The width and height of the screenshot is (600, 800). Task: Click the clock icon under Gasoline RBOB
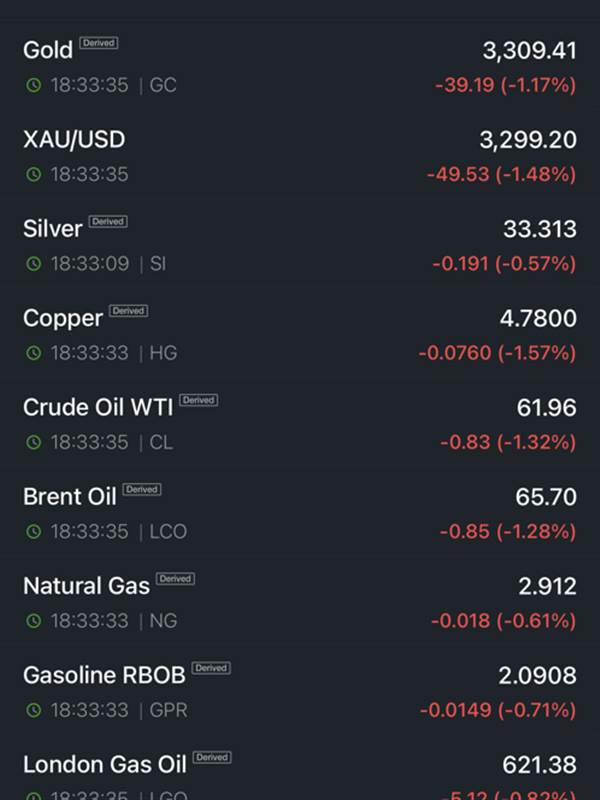pyautogui.click(x=34, y=710)
